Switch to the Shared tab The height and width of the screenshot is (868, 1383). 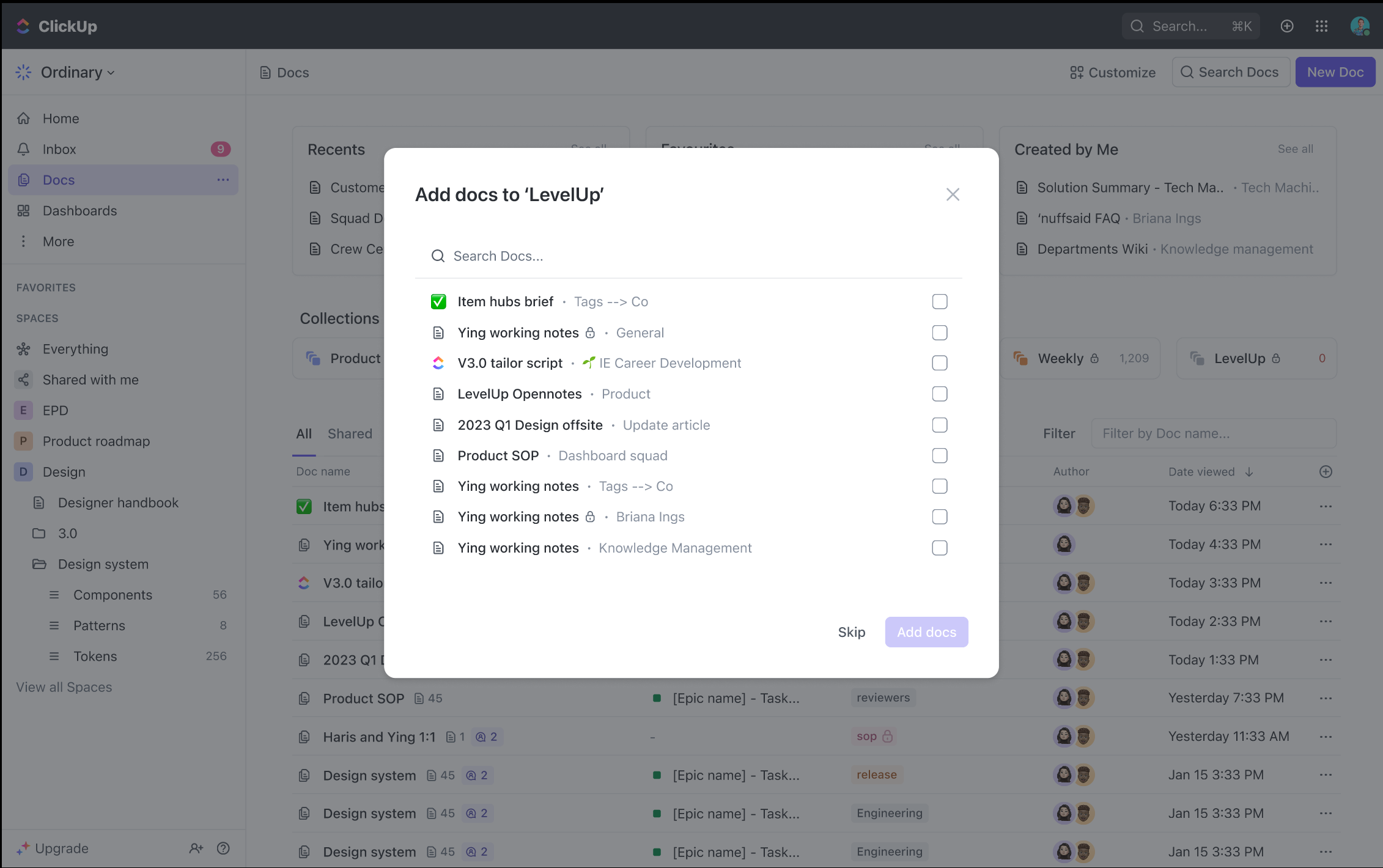(350, 433)
